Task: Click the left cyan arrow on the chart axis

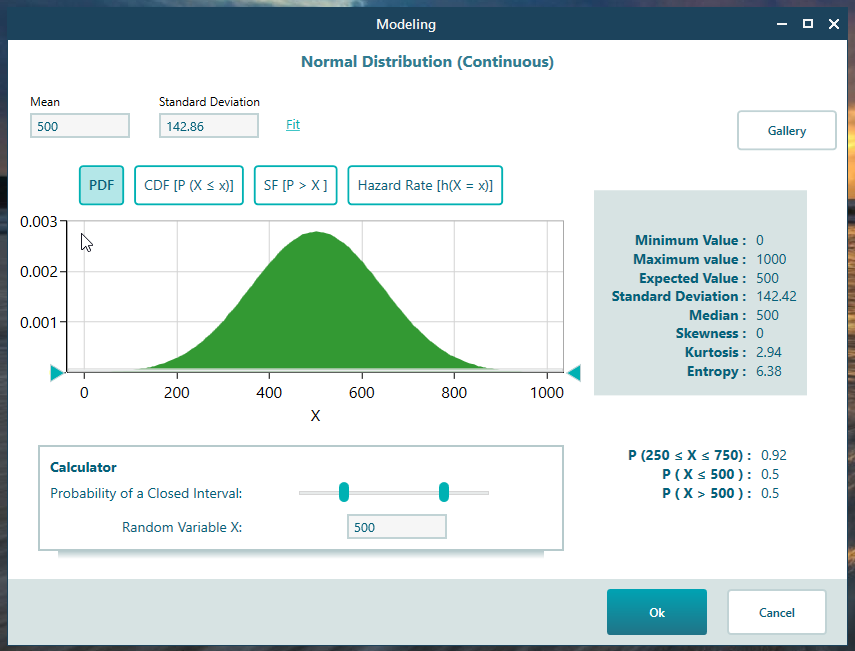Action: 57,372
